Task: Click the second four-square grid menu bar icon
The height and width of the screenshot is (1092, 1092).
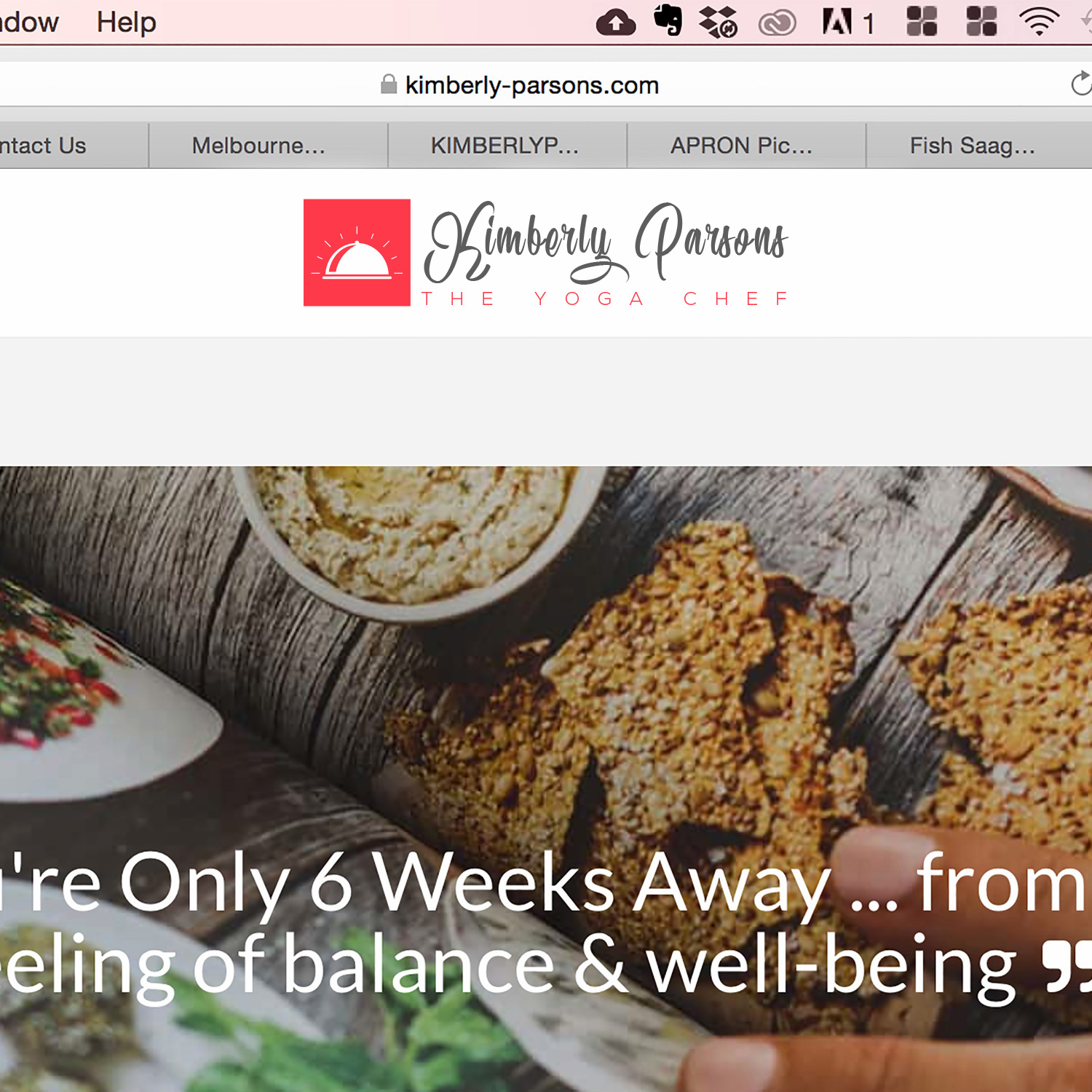Action: click(x=981, y=21)
